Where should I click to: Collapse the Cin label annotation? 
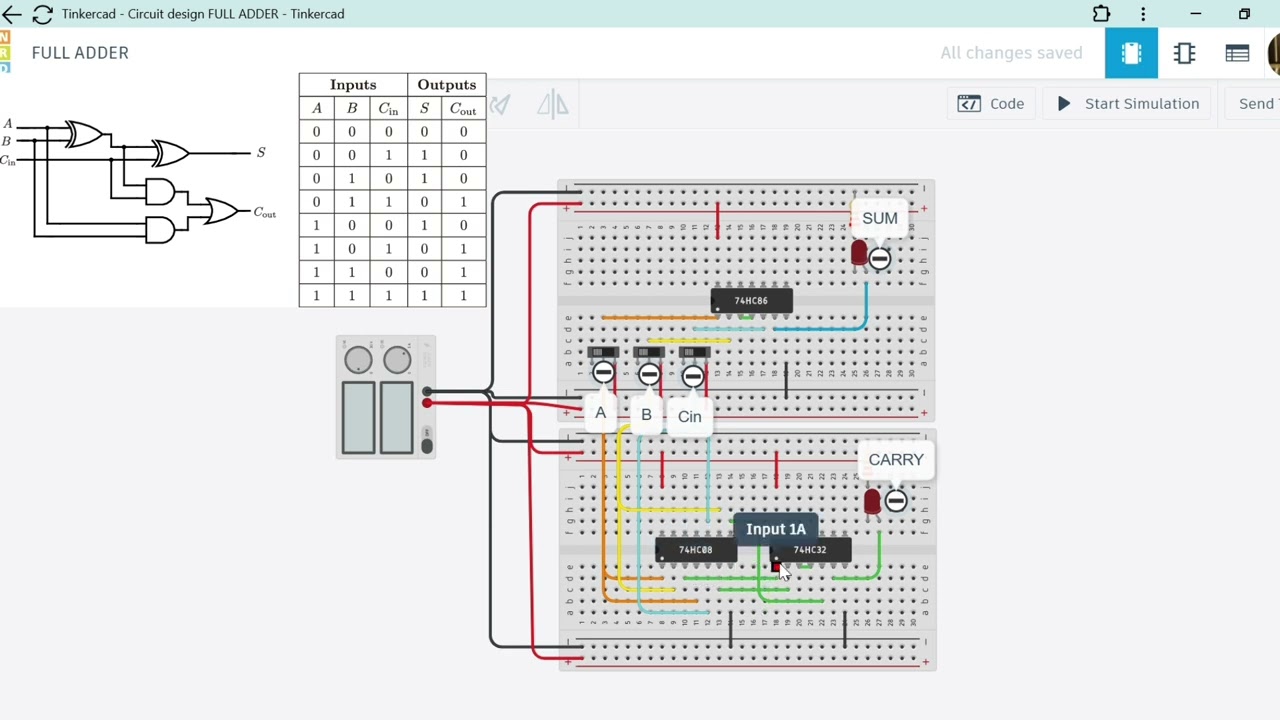pyautogui.click(x=693, y=377)
